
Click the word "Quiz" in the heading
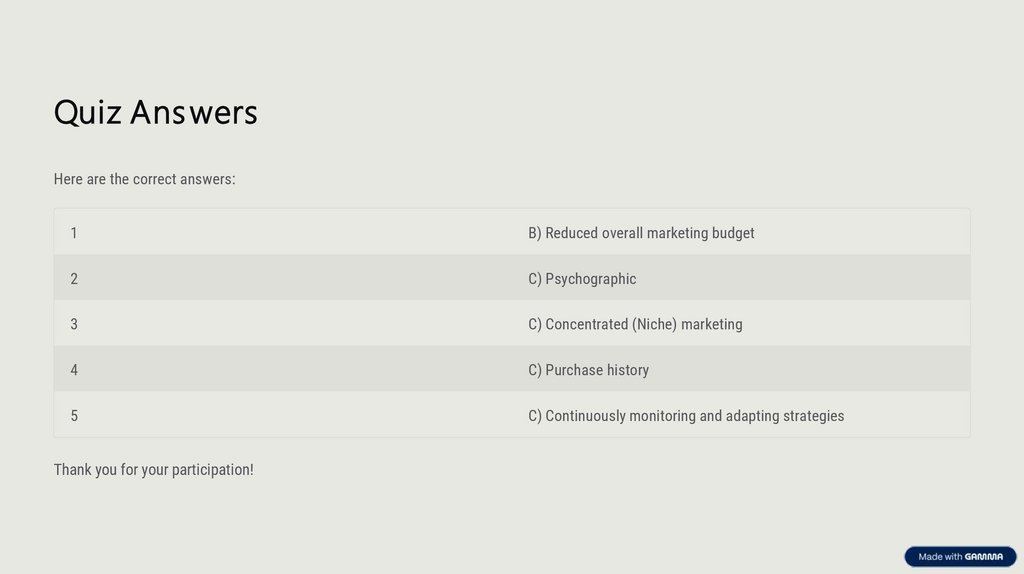pos(87,112)
